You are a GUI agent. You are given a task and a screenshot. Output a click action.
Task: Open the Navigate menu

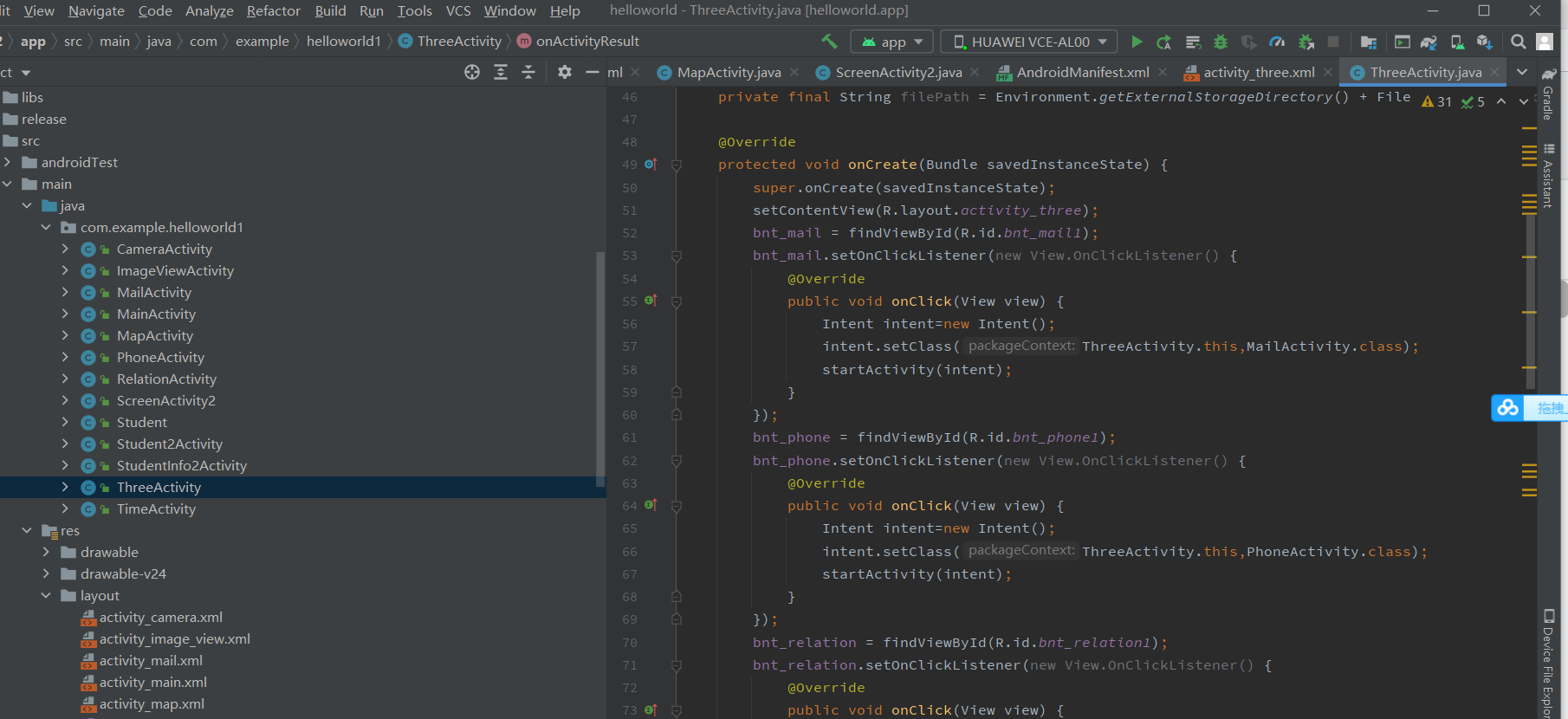(96, 10)
